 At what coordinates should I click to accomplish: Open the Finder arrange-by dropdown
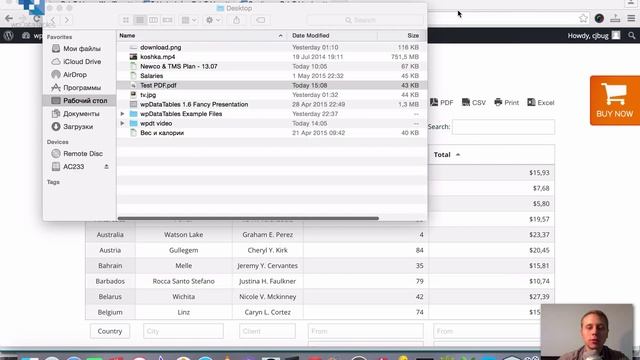189,20
